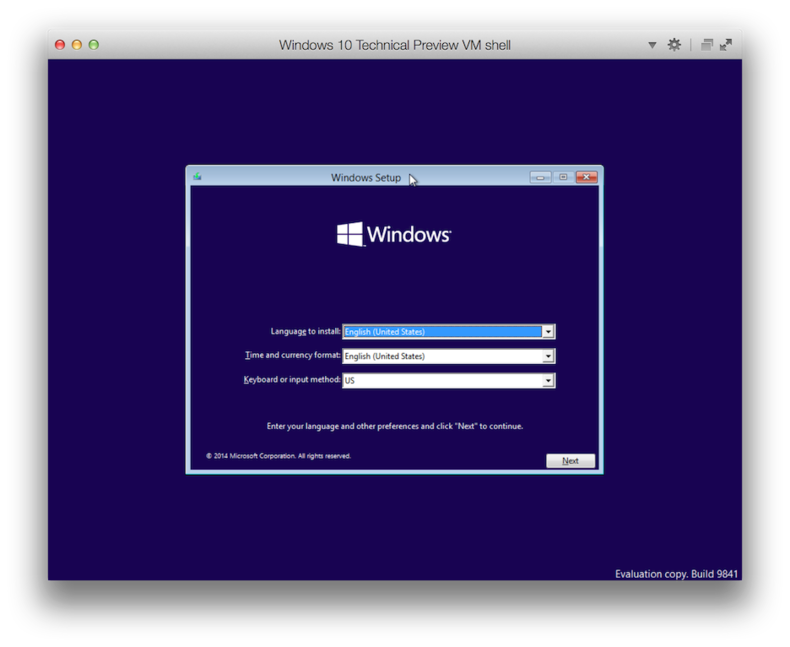Close the Windows Setup dialog

(586, 177)
